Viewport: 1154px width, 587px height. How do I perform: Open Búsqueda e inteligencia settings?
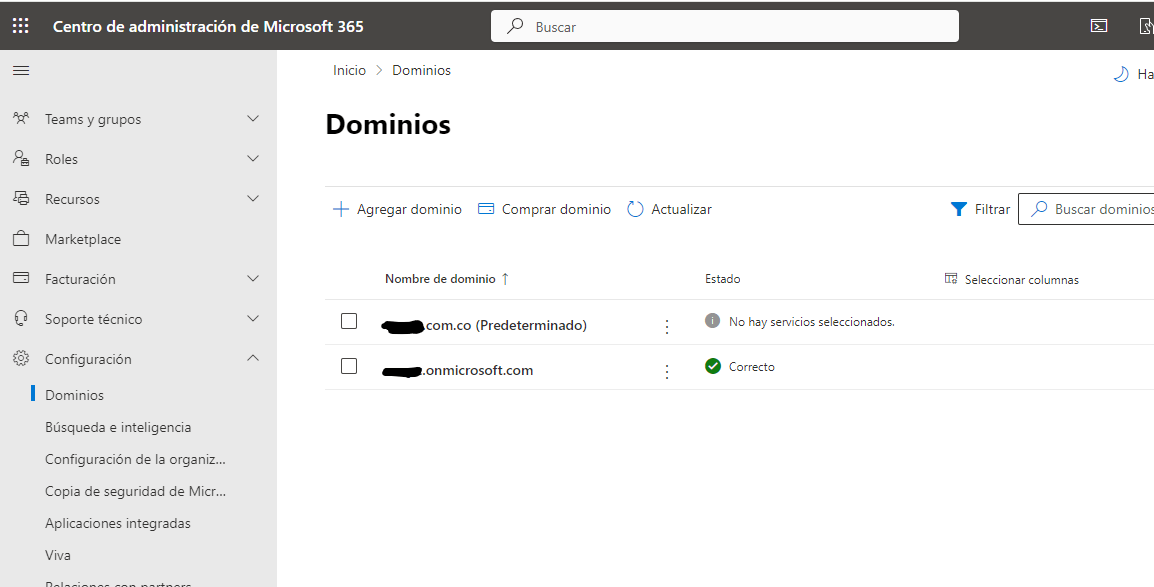coord(118,427)
